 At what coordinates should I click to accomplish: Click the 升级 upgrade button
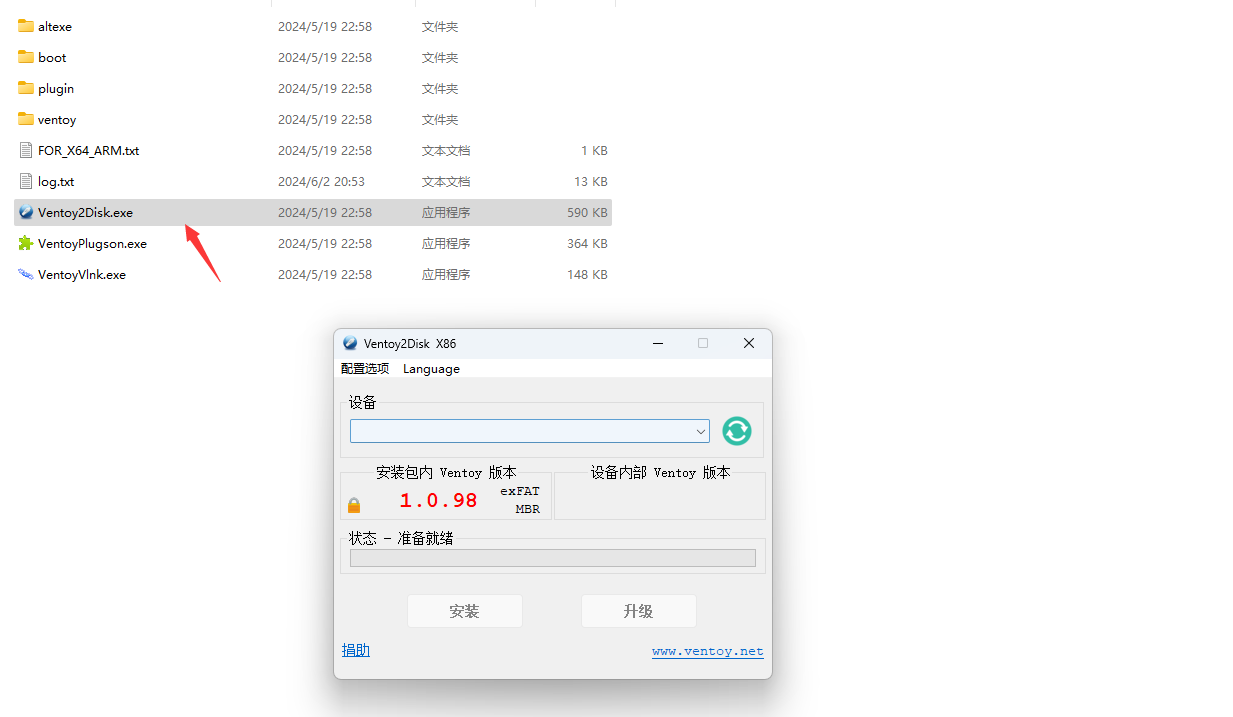(x=639, y=611)
